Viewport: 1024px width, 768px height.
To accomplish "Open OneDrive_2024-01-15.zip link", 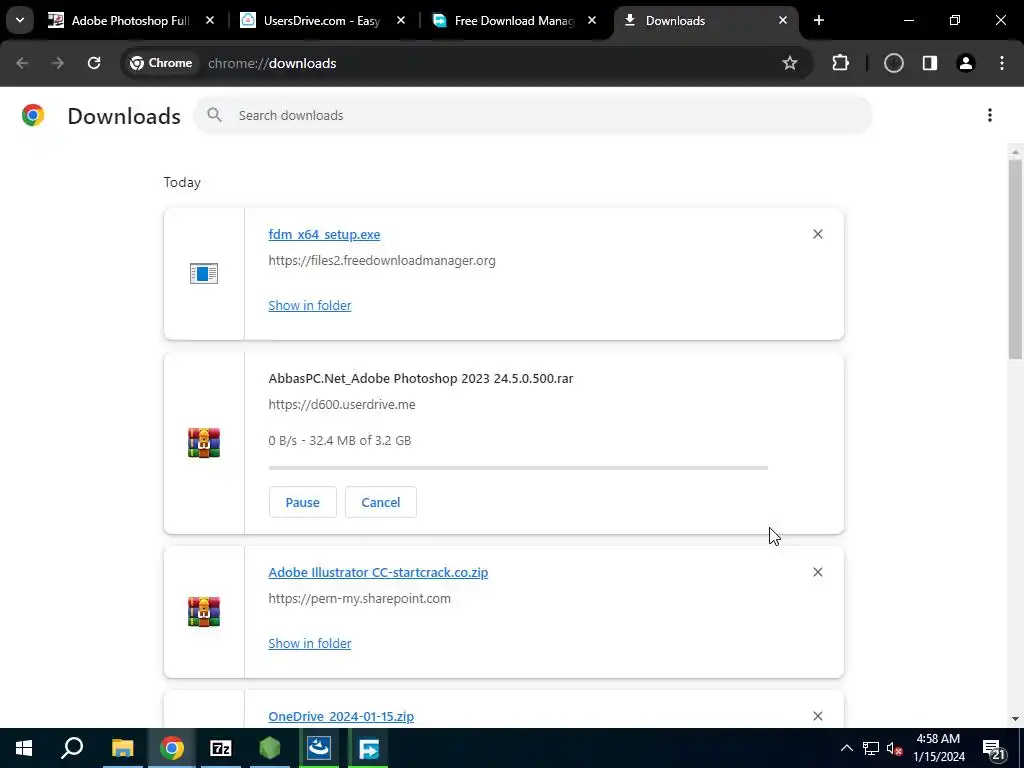I will [x=341, y=716].
